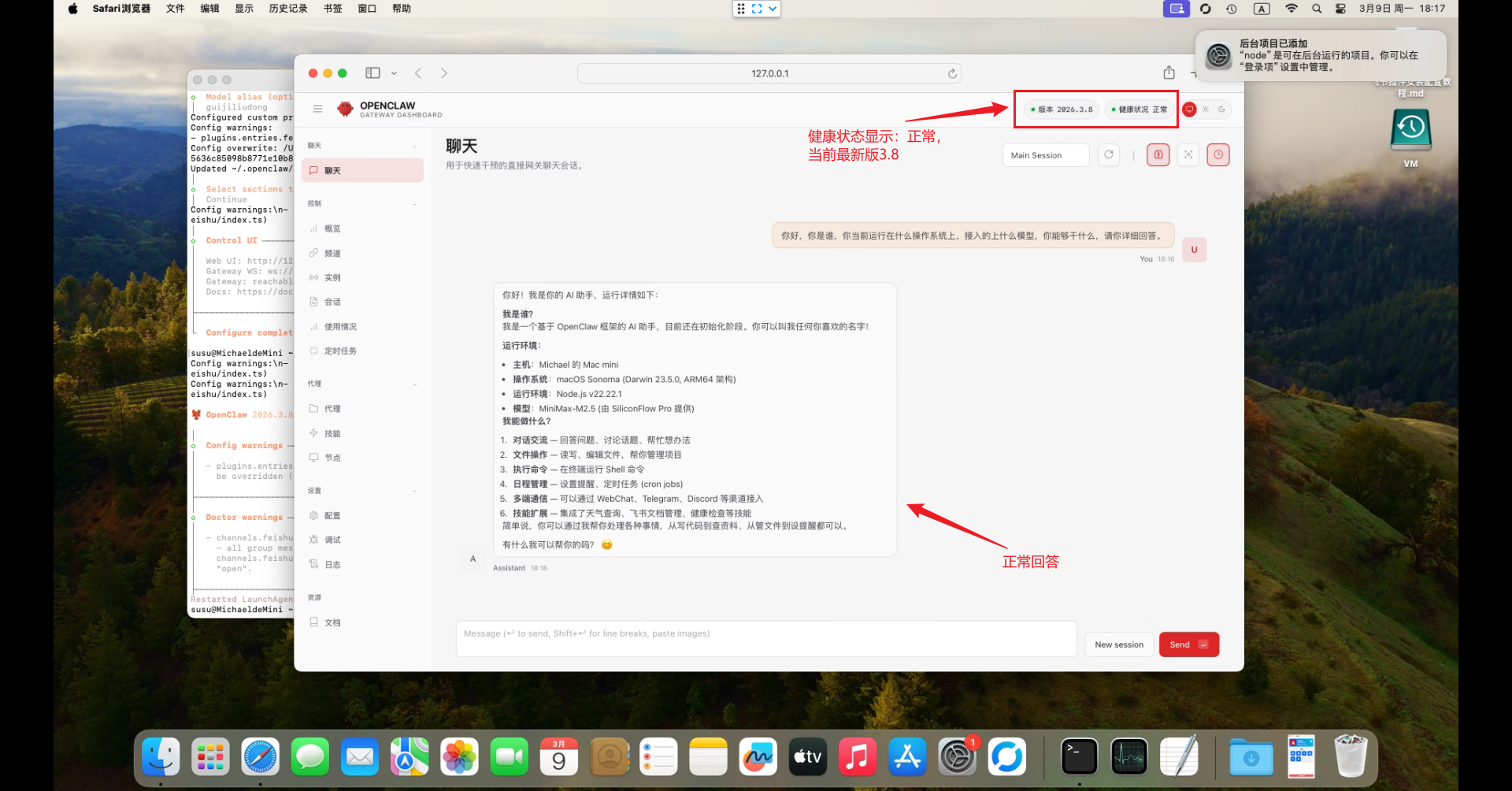Open 代理 agents sidebar item
Viewport: 1512px width, 791px height.
(362, 408)
